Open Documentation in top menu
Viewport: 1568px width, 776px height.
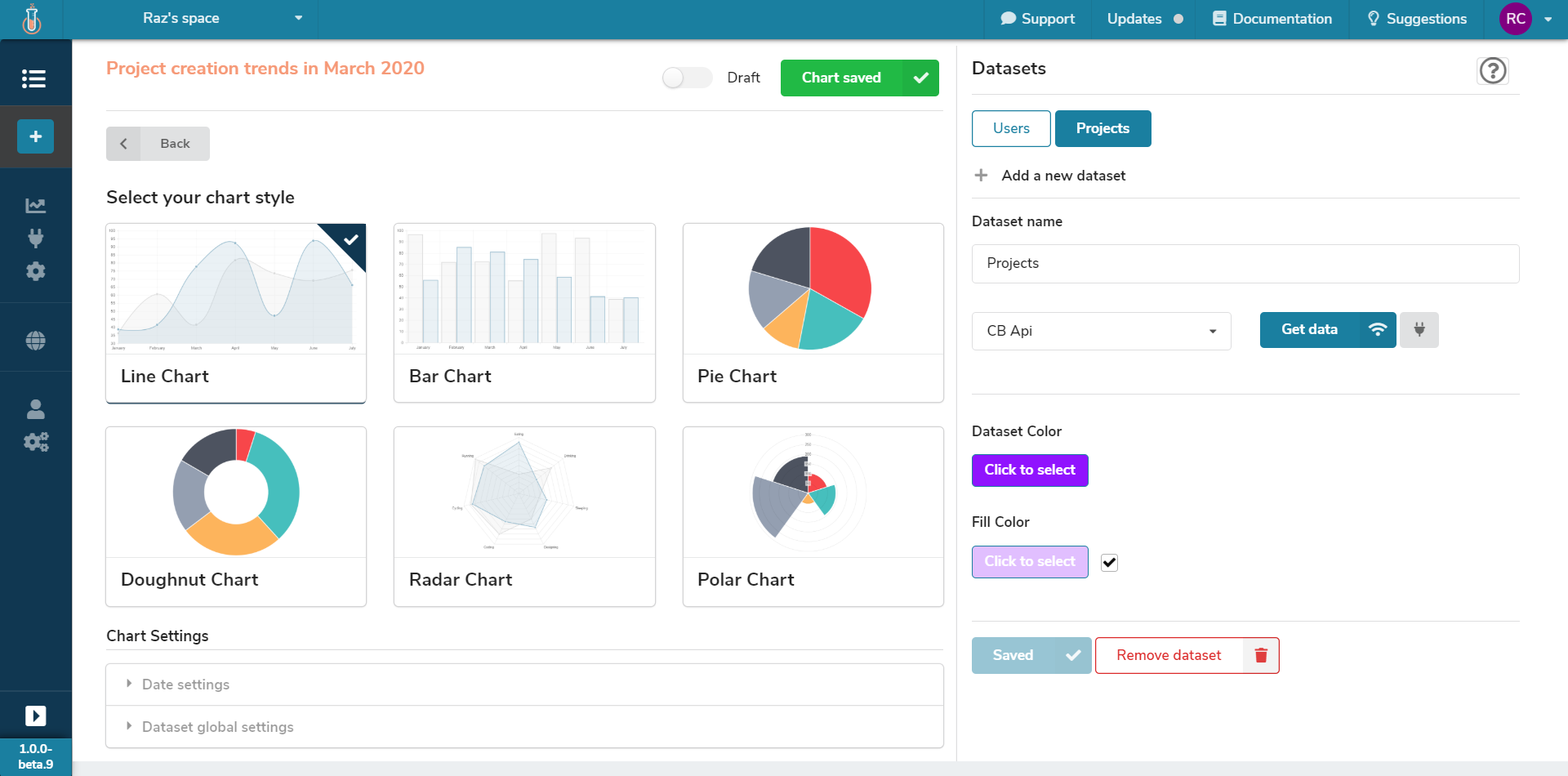pyautogui.click(x=1272, y=19)
